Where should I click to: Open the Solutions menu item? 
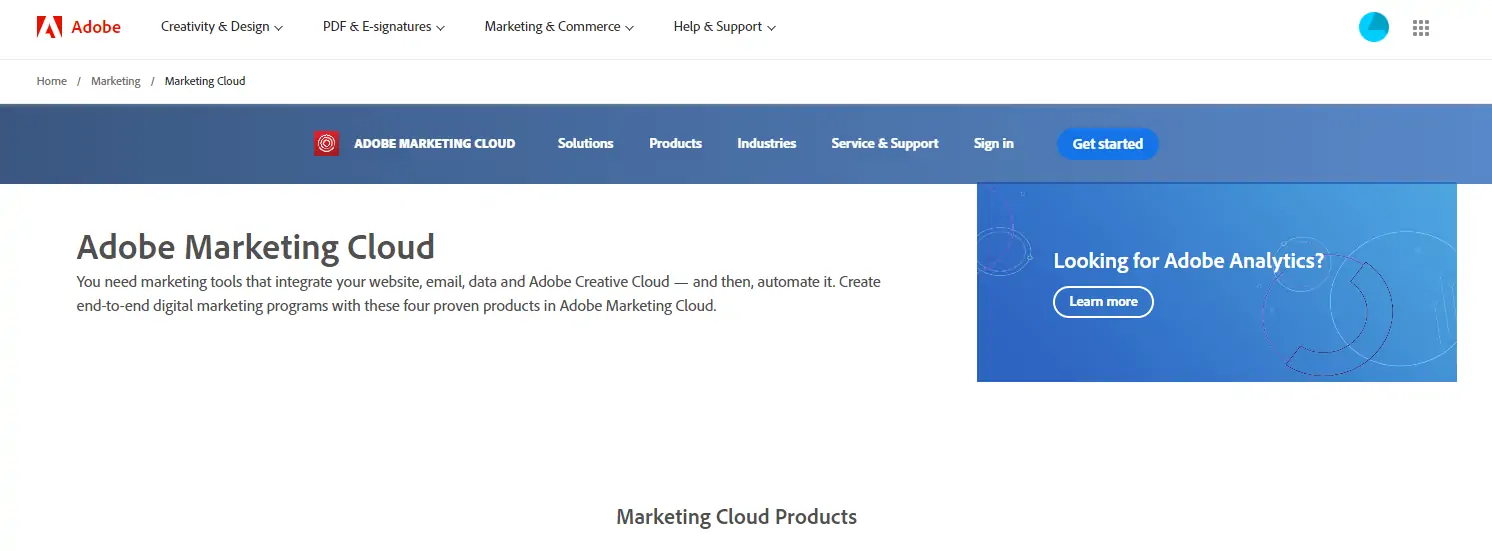[x=586, y=144]
